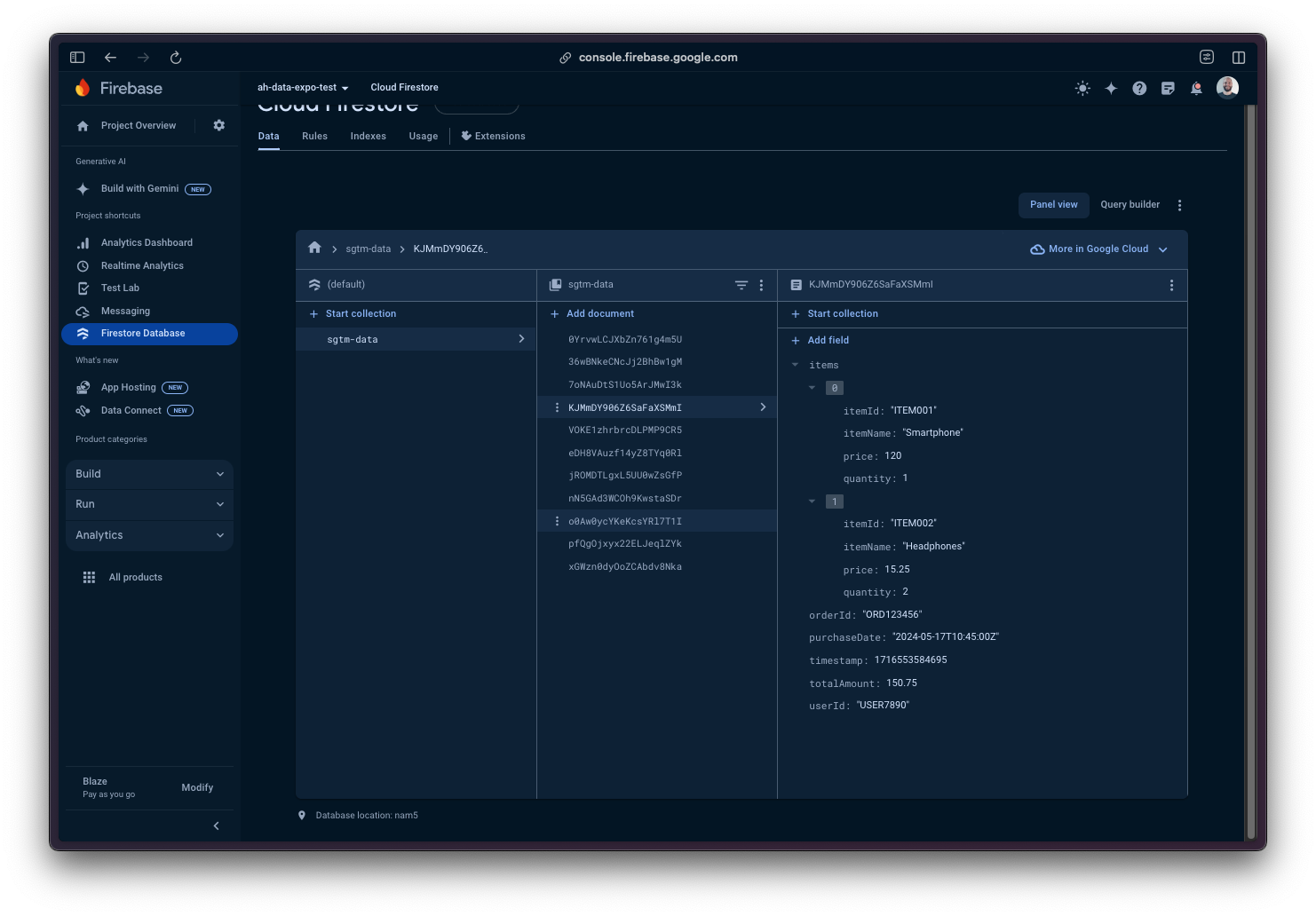Screen dimensions: 1316x916
Task: Expand the Build product category
Action: (149, 474)
